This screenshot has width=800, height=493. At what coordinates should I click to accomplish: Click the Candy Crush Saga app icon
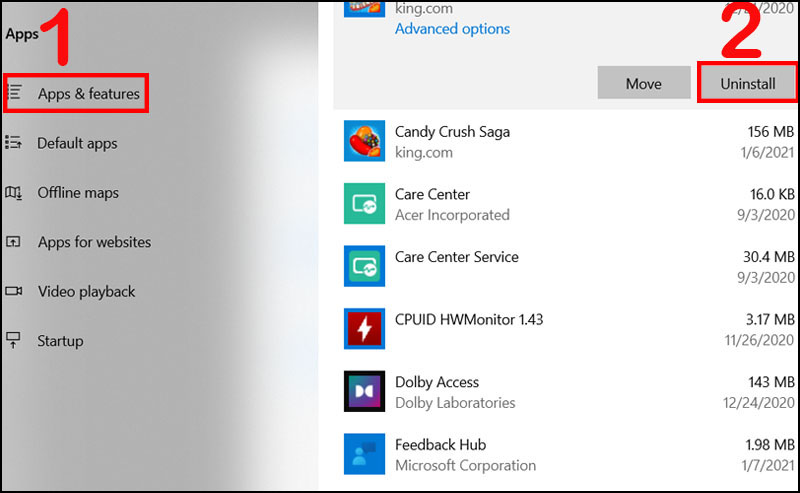click(364, 141)
